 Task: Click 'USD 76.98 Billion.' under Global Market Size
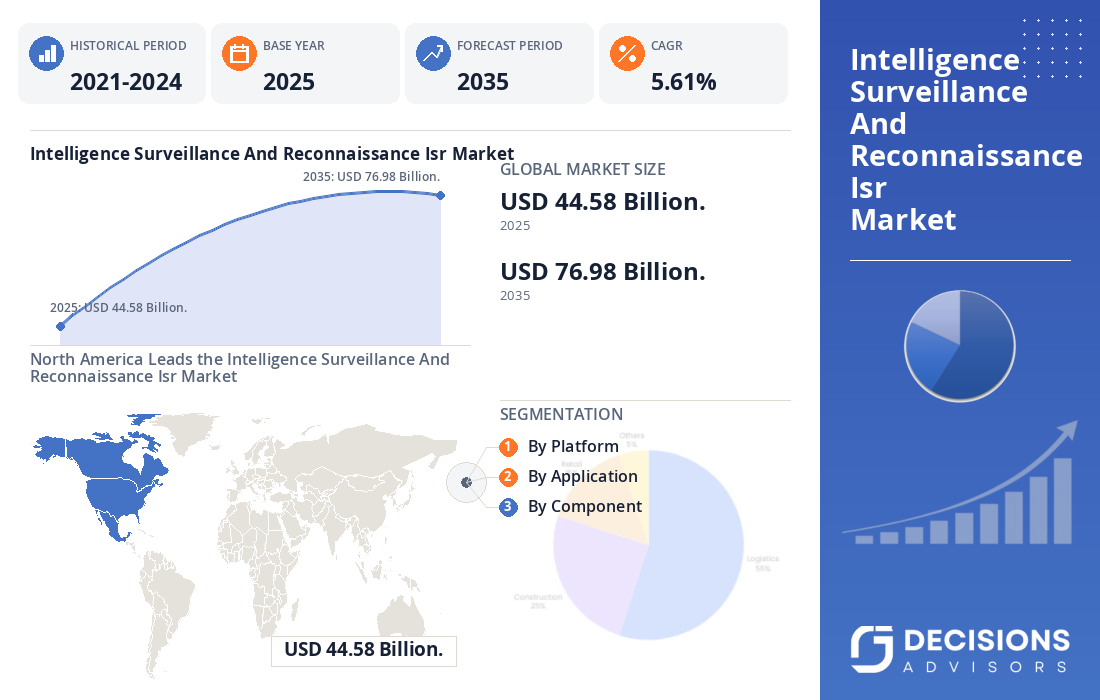click(603, 272)
